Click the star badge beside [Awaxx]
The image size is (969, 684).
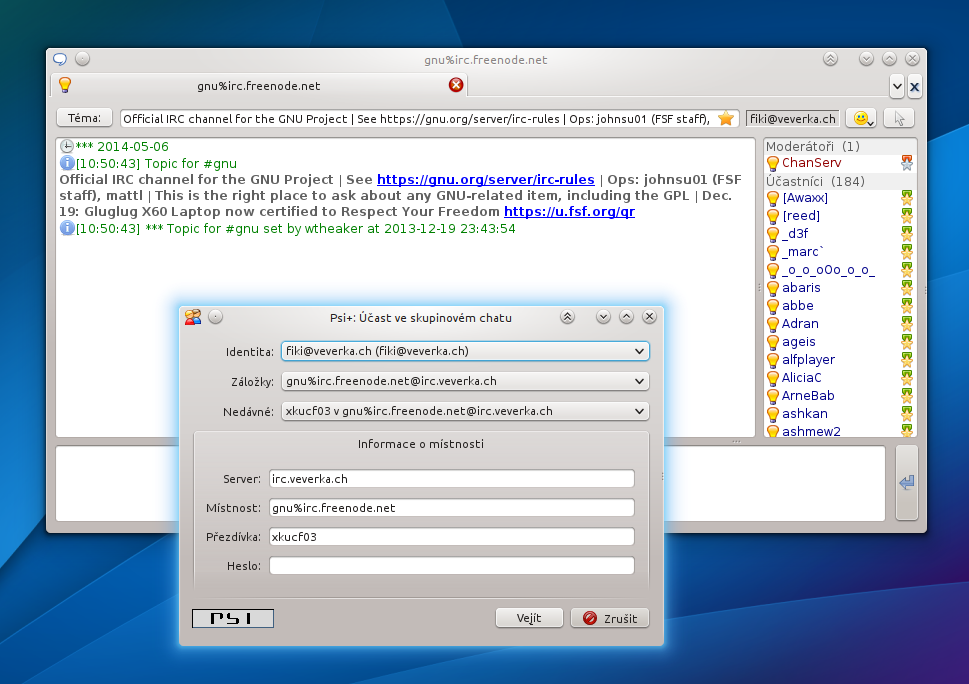907,198
